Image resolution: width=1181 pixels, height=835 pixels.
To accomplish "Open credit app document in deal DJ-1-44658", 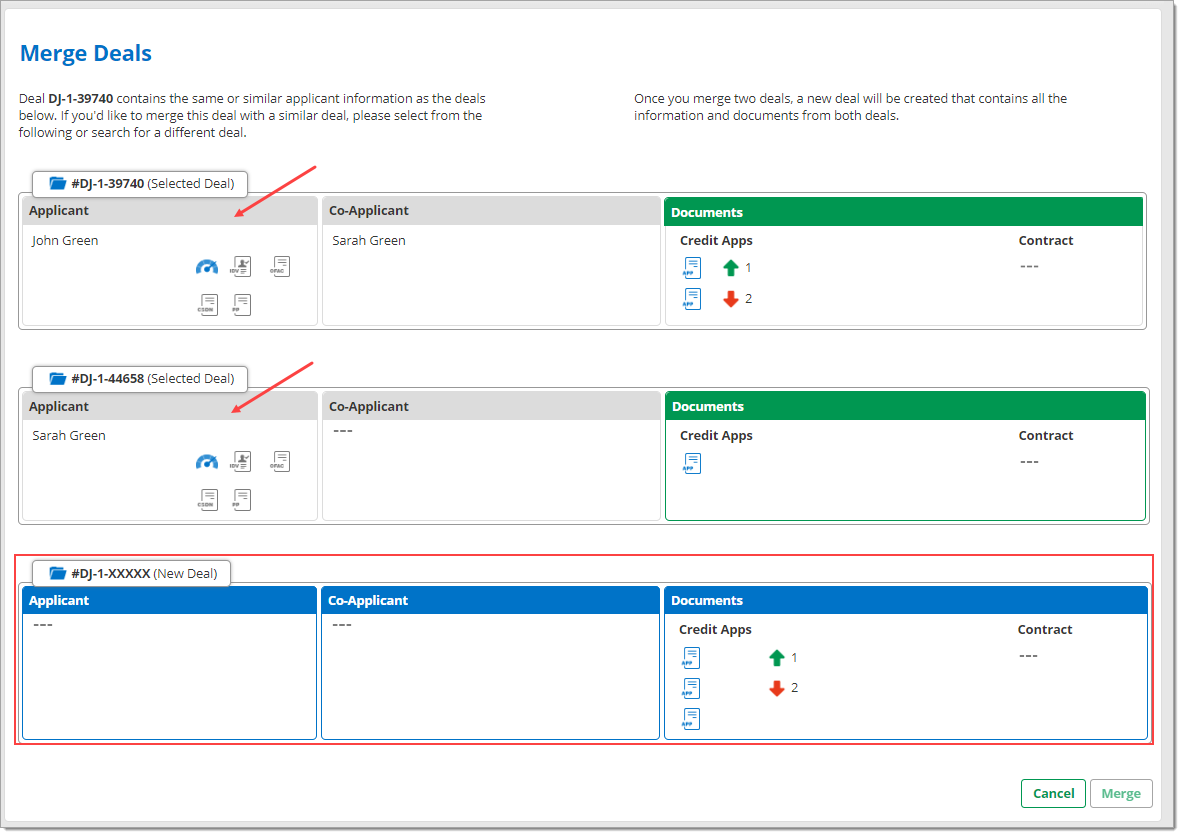I will coord(691,463).
